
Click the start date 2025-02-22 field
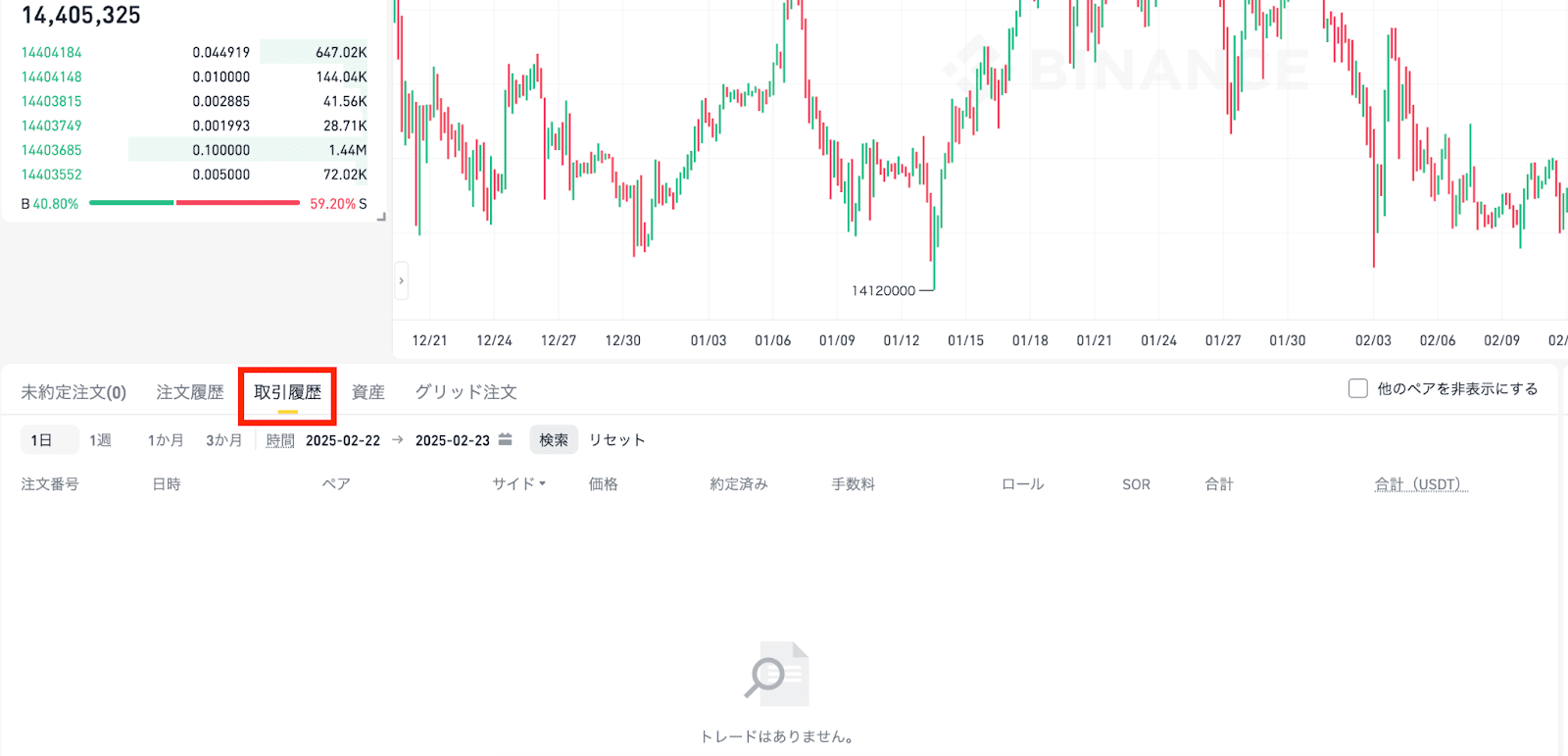pyautogui.click(x=343, y=440)
